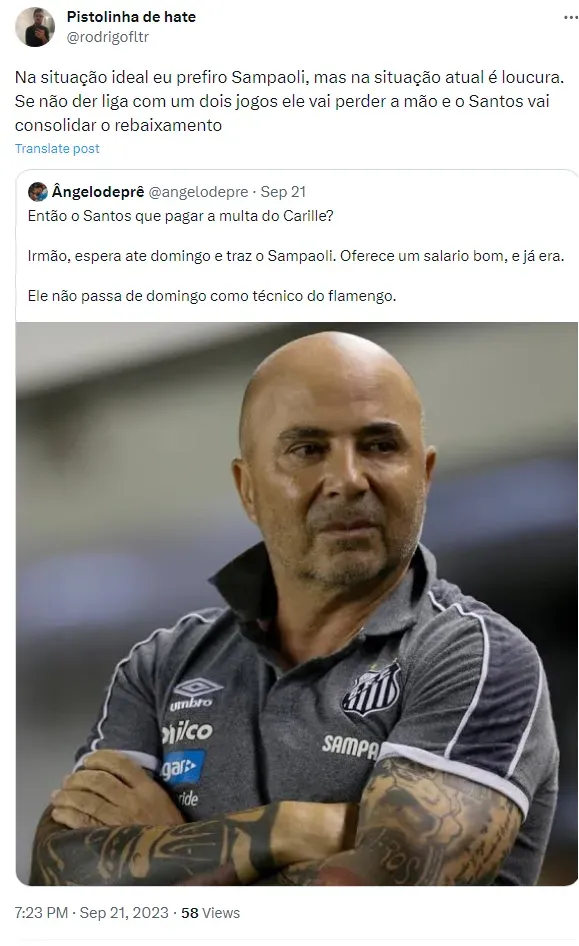Open the three-dot more options menu

point(571,17)
